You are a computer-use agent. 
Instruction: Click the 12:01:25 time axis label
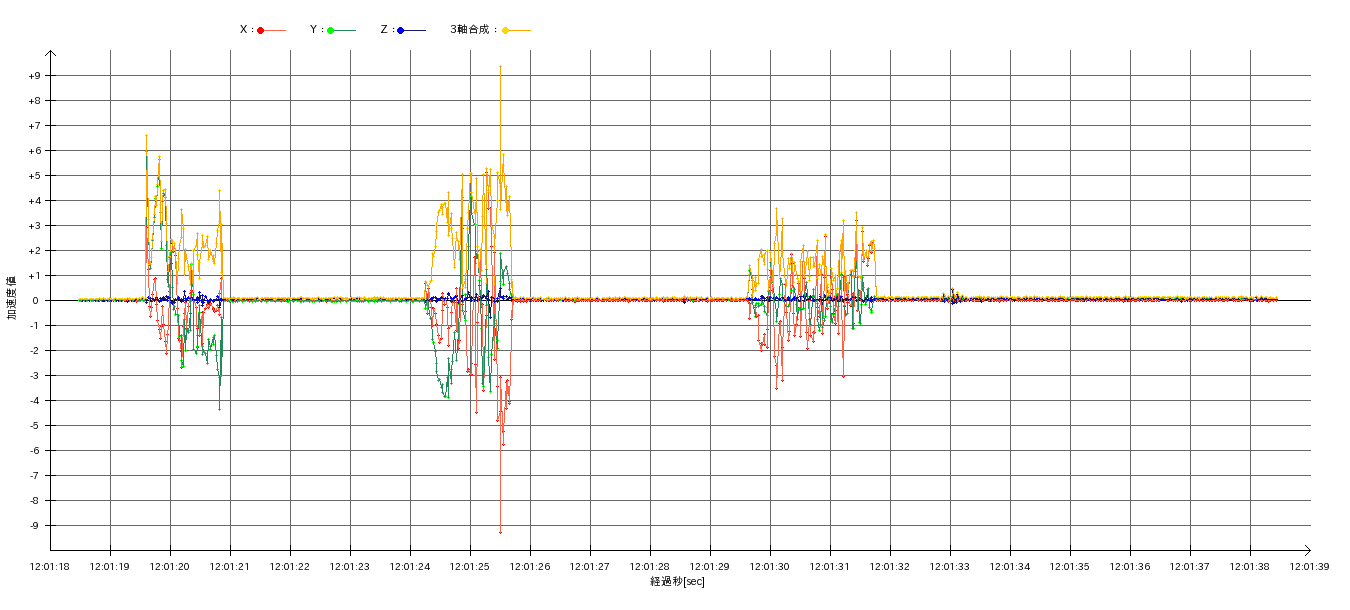pyautogui.click(x=470, y=567)
